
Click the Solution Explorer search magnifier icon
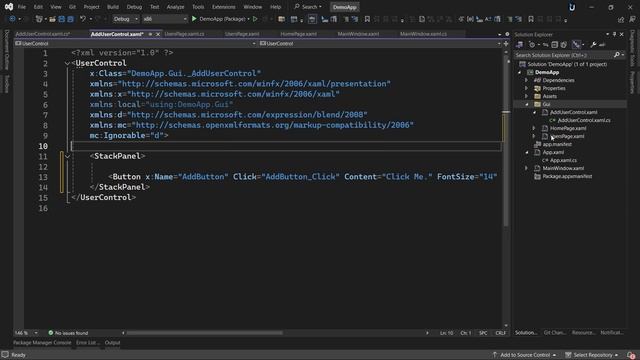pos(617,55)
